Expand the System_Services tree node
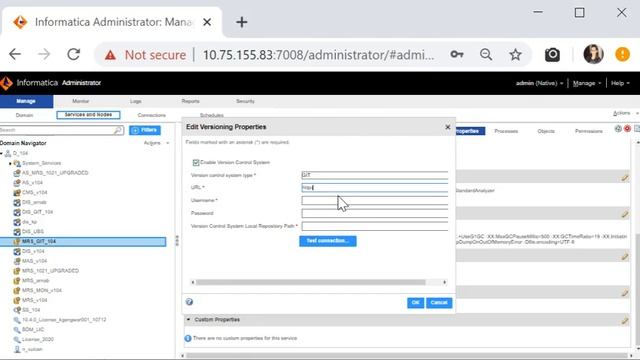640x360 pixels. coord(10,163)
